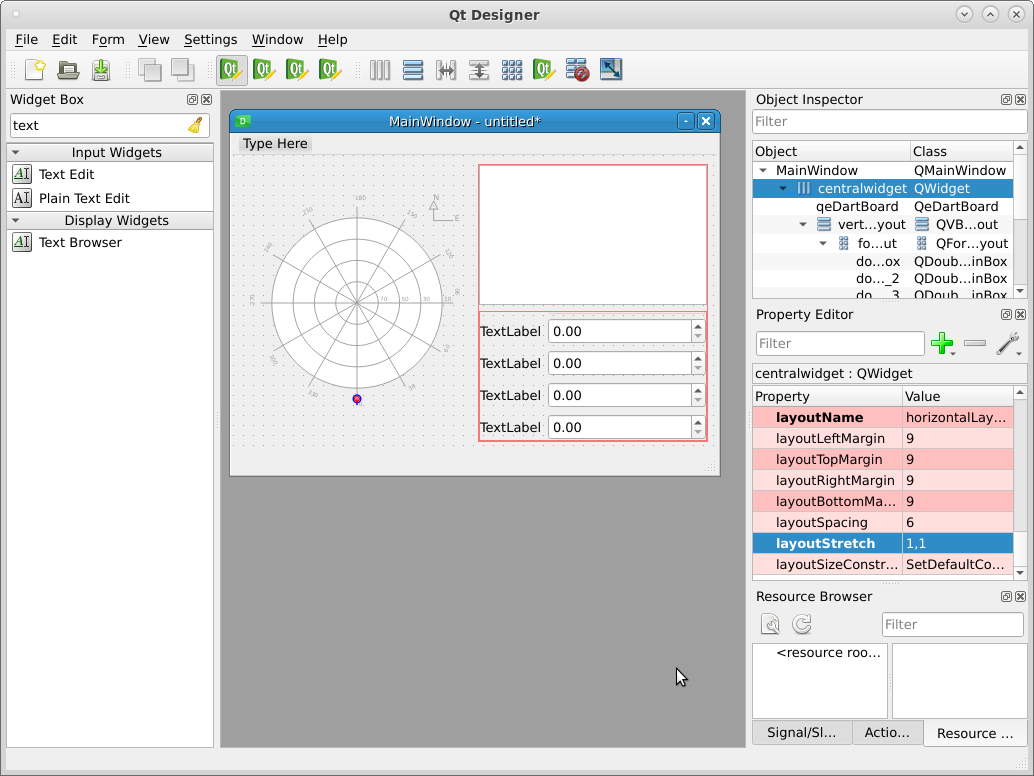Collapse the Input Widgets category
Screen dimensions: 1034x776
[15, 153]
